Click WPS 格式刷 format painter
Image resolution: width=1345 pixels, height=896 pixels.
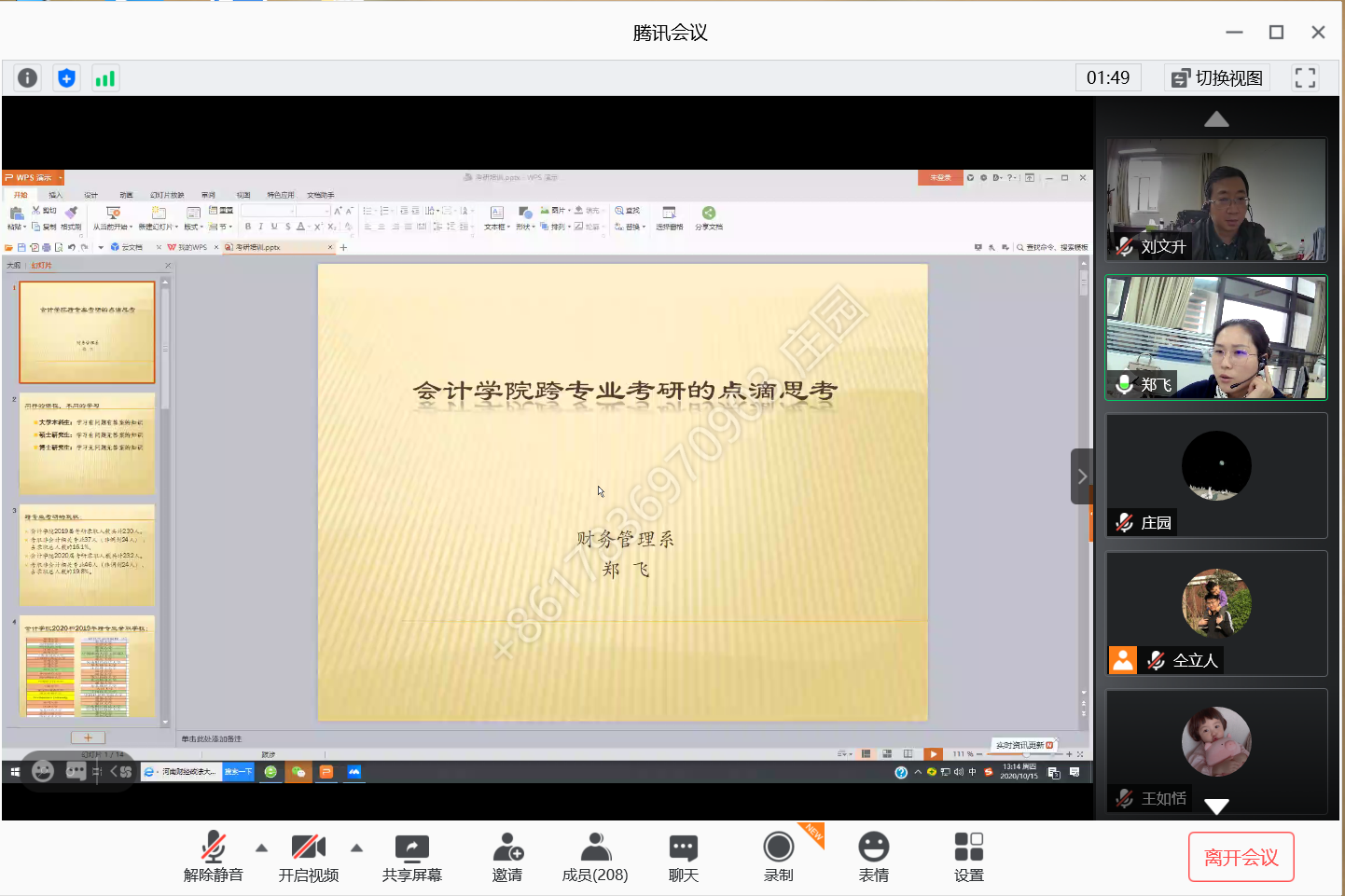(x=71, y=218)
